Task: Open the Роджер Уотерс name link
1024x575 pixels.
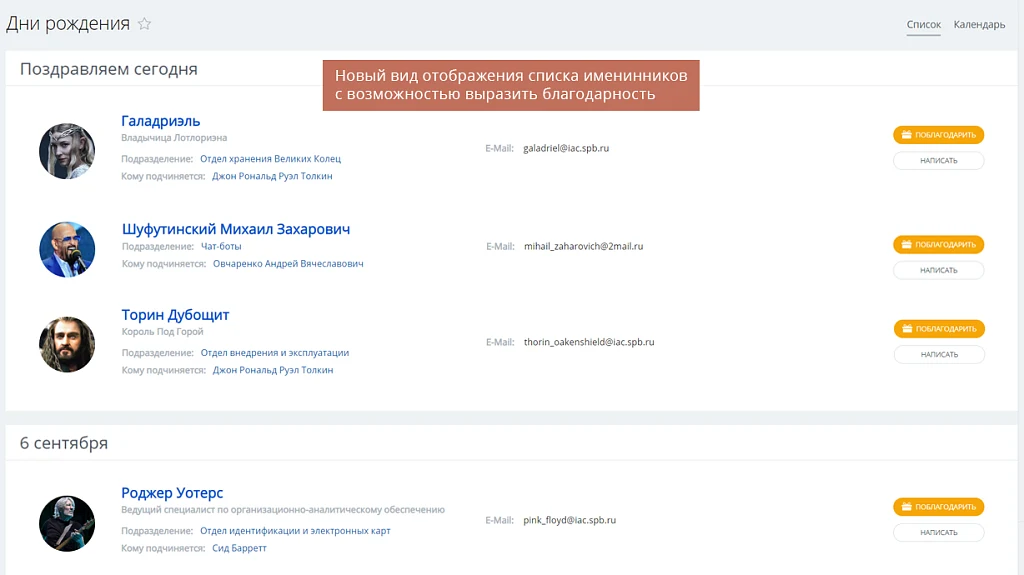Action: [x=172, y=493]
